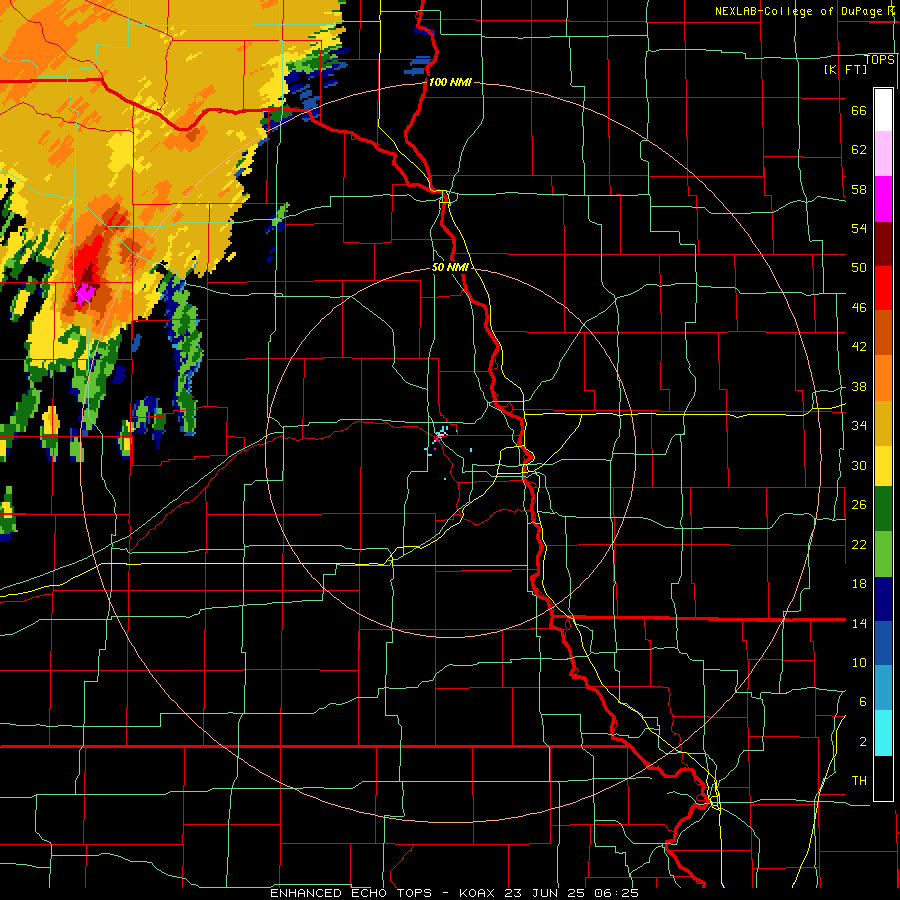
Task: Click the 6 legend value label
Action: pos(863,702)
